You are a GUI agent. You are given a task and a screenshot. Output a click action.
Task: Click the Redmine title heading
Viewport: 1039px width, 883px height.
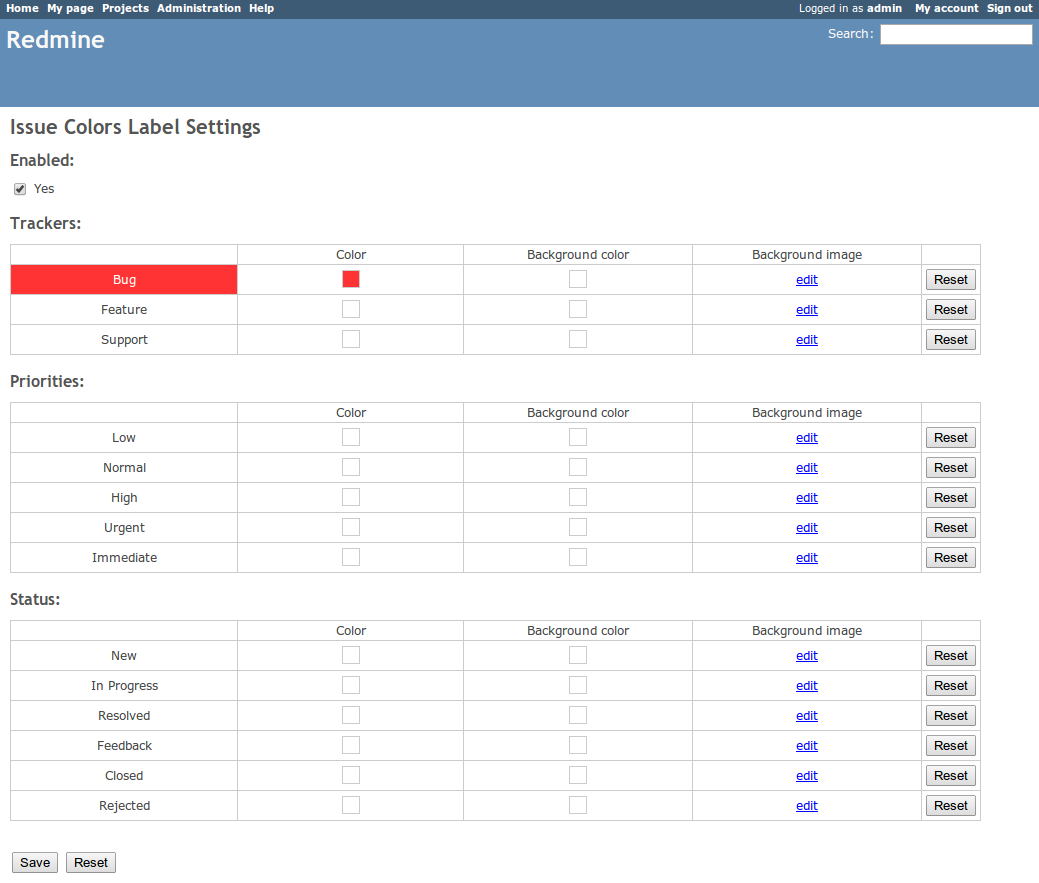point(56,40)
